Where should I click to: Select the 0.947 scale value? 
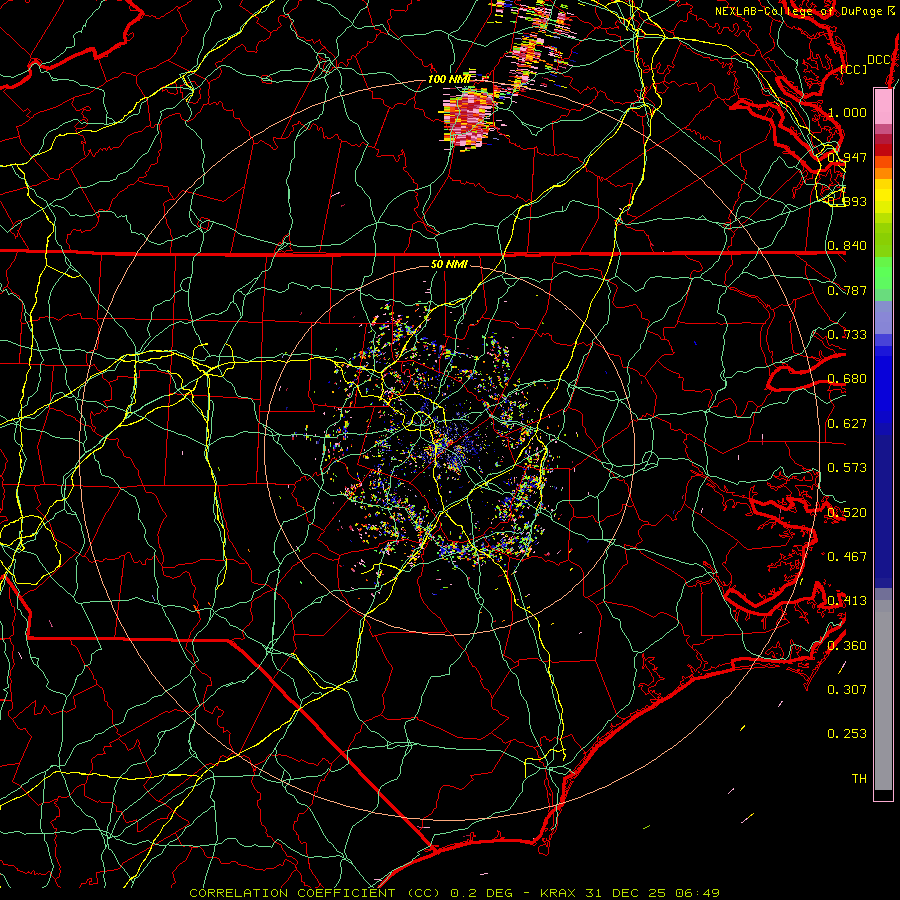pyautogui.click(x=847, y=157)
